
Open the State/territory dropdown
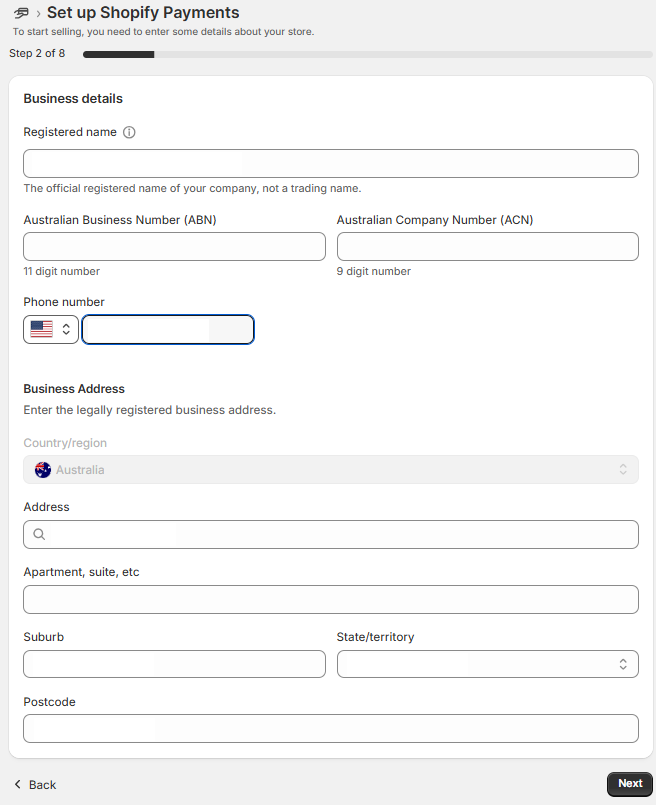[488, 664]
